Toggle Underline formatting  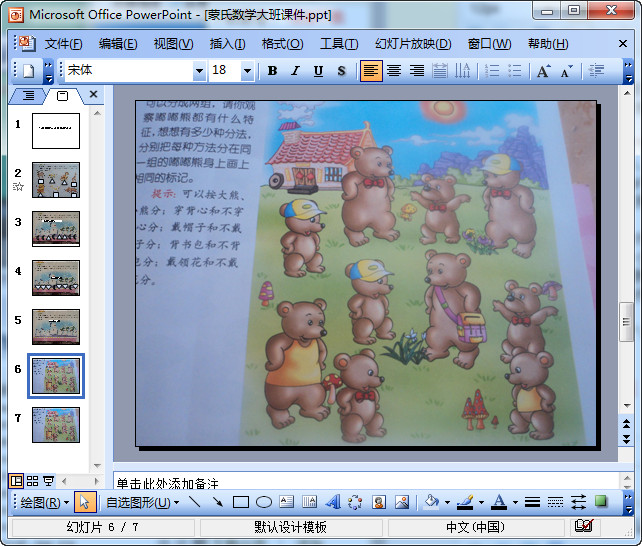coord(318,71)
